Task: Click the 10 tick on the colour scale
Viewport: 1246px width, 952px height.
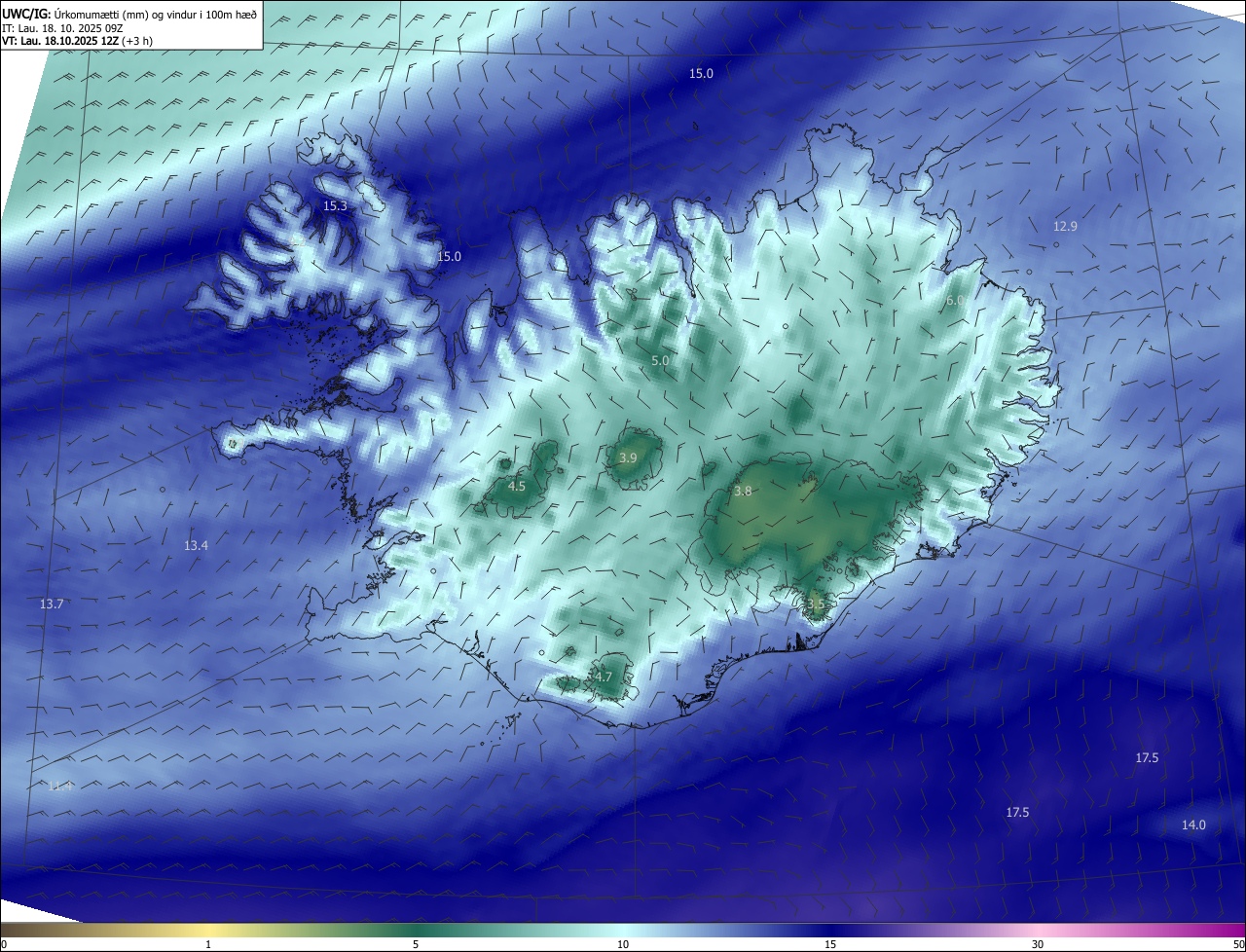Action: pos(623,945)
